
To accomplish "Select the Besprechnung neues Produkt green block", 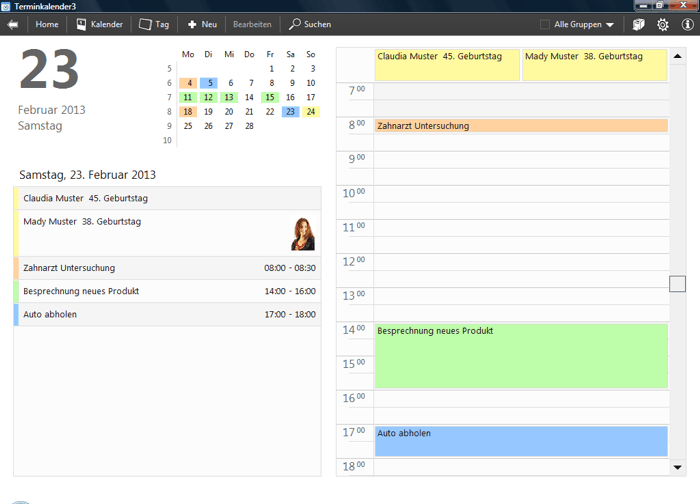I will [x=521, y=355].
